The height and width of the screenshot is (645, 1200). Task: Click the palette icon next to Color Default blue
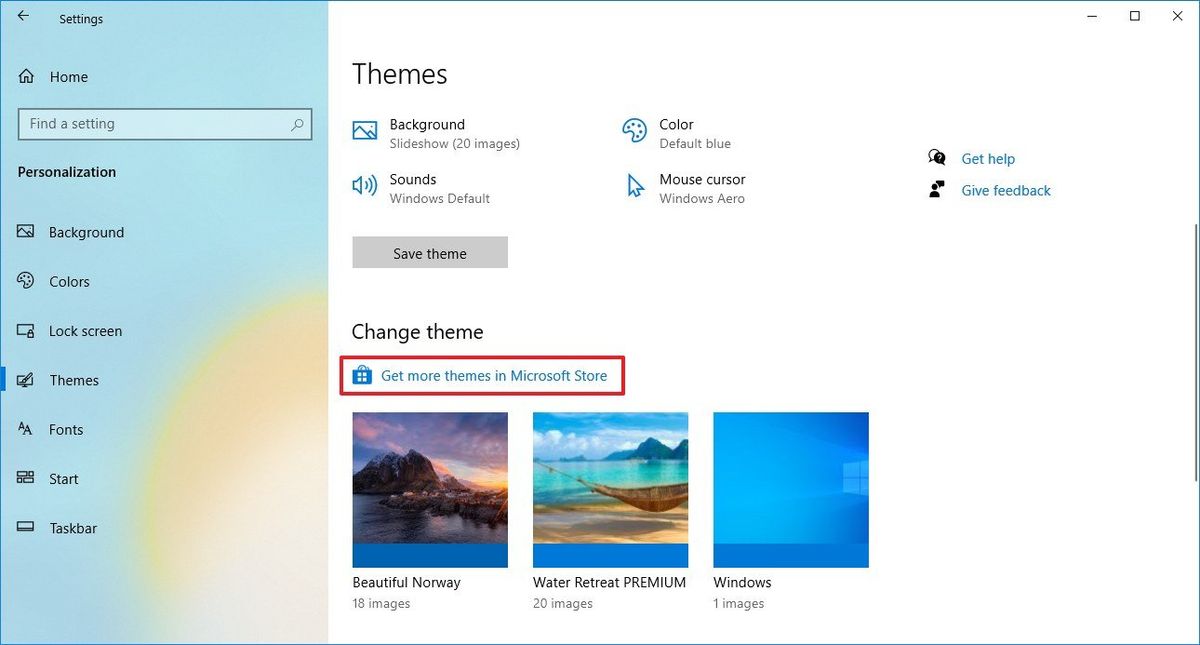click(x=633, y=130)
